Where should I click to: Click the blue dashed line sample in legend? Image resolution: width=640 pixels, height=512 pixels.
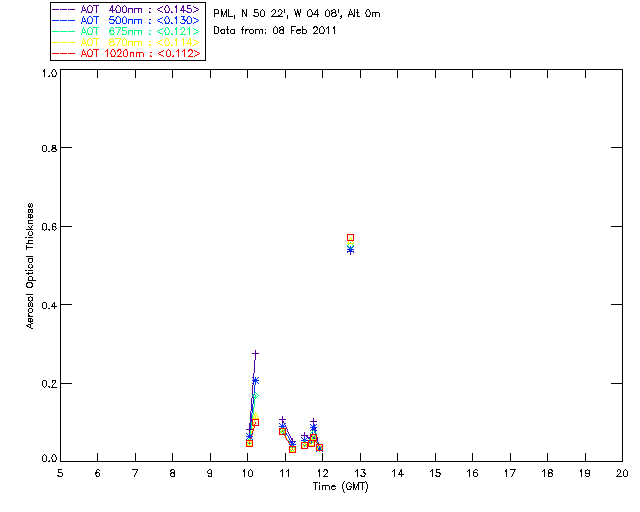coord(64,20)
